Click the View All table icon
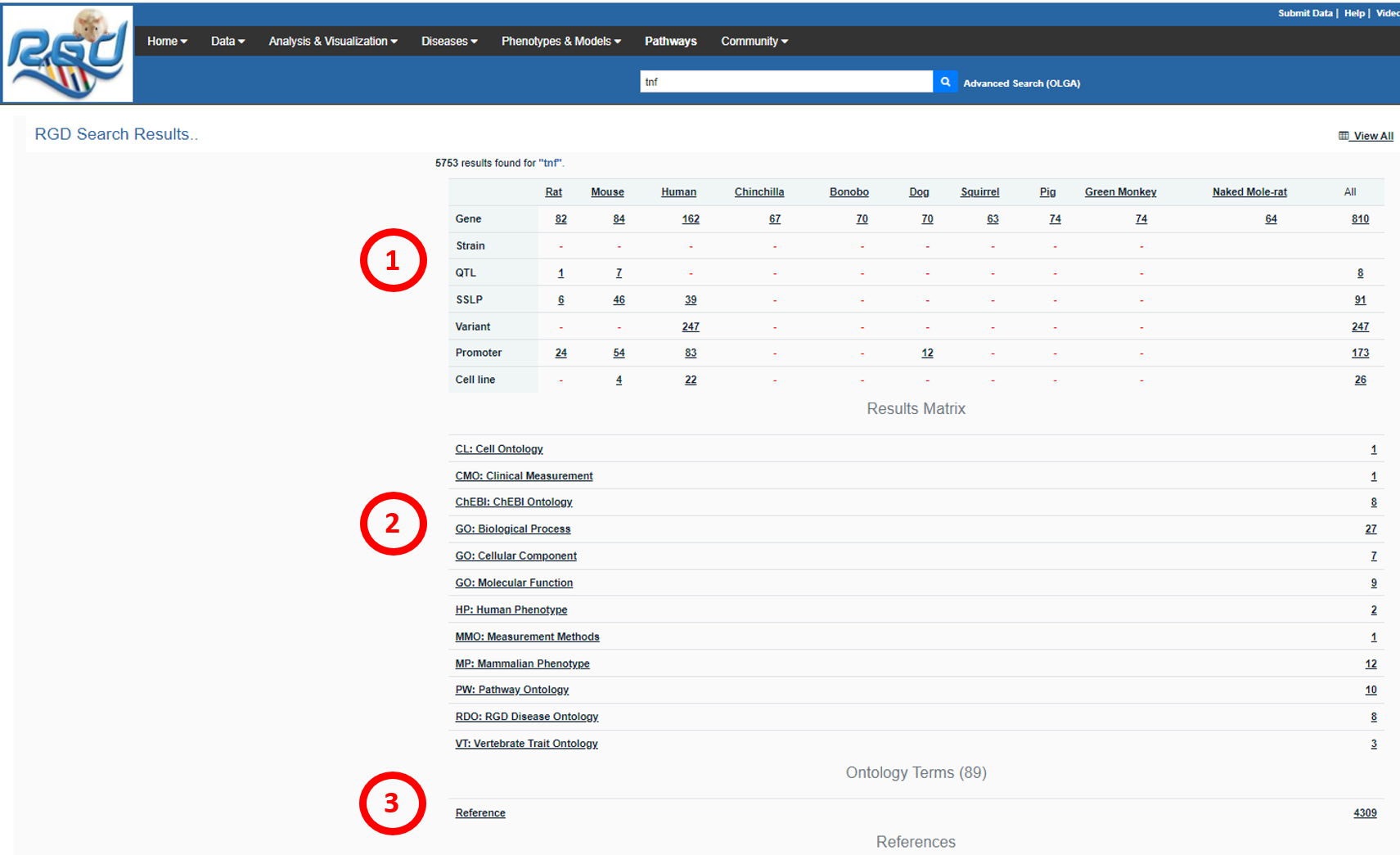The image size is (1400, 855). point(1343,136)
